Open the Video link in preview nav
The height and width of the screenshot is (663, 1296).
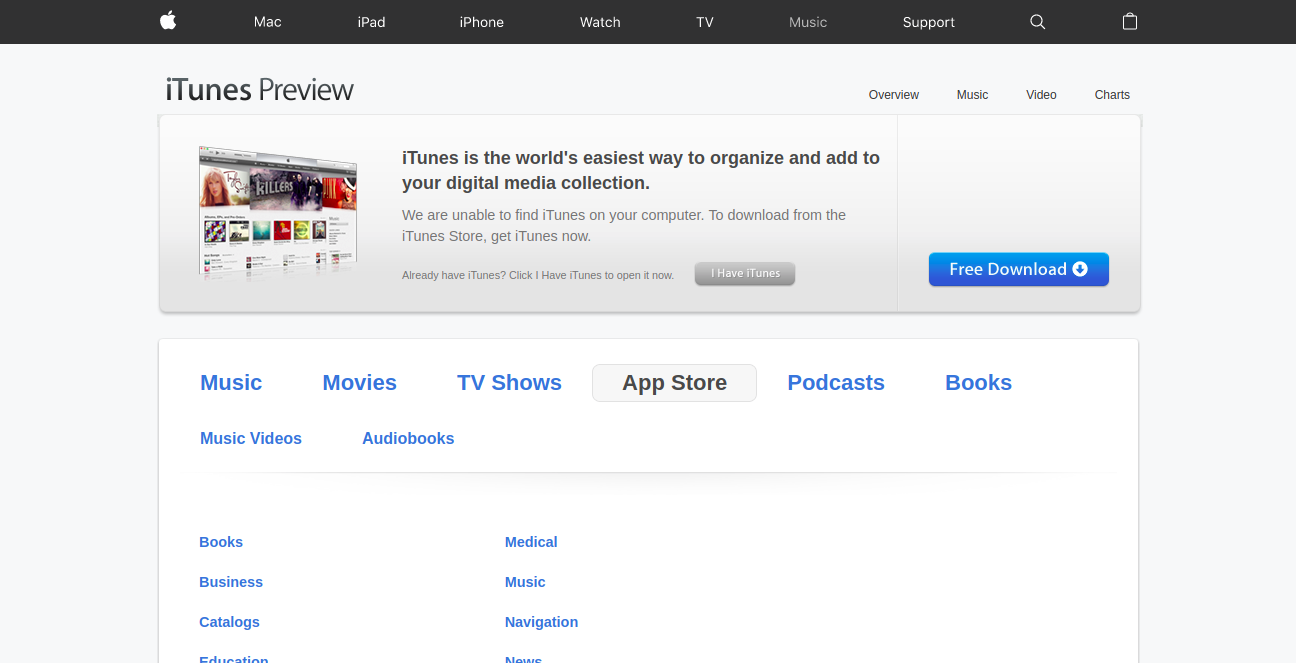pos(1041,95)
